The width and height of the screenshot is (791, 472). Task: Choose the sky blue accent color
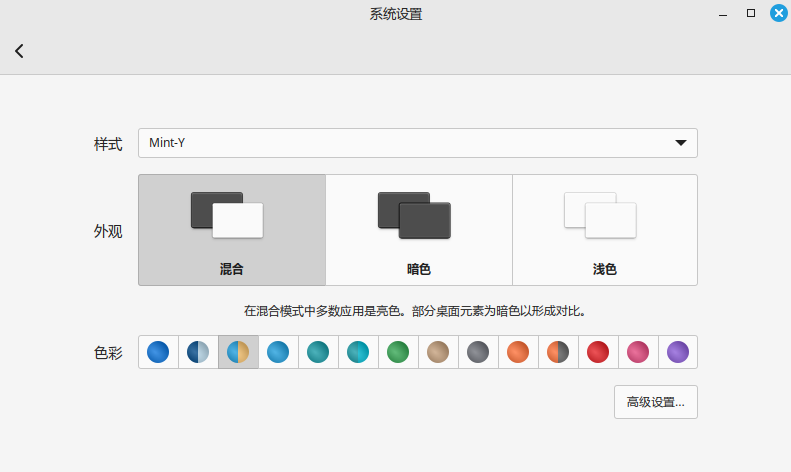coord(278,352)
